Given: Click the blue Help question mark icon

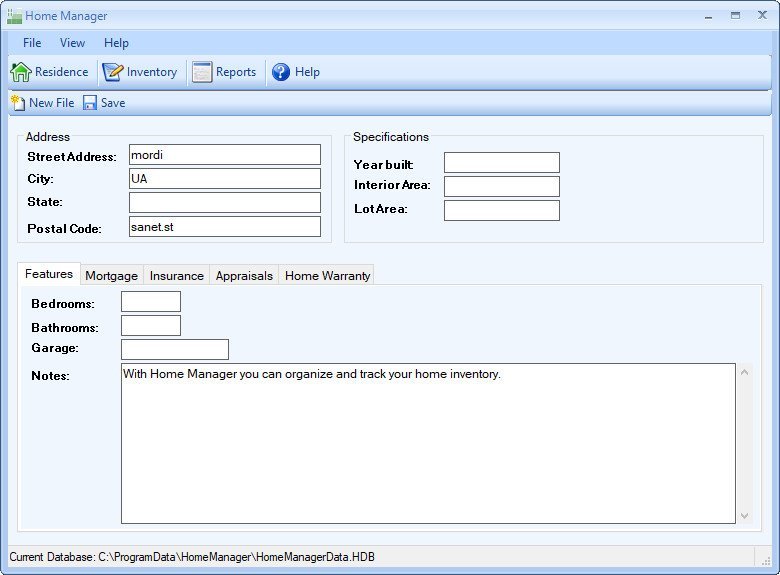Looking at the screenshot, I should (x=281, y=72).
